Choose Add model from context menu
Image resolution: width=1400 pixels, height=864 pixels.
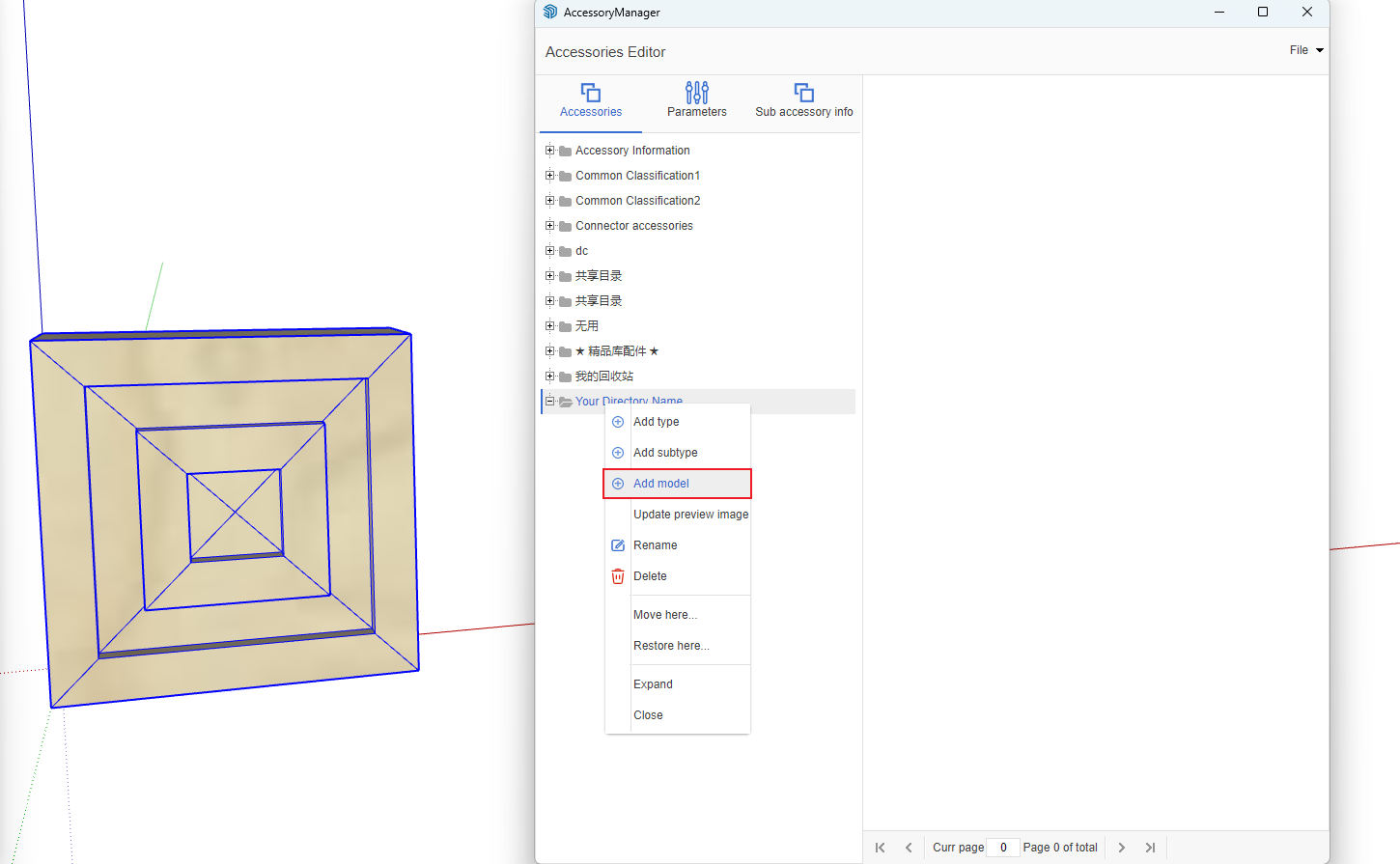(661, 484)
